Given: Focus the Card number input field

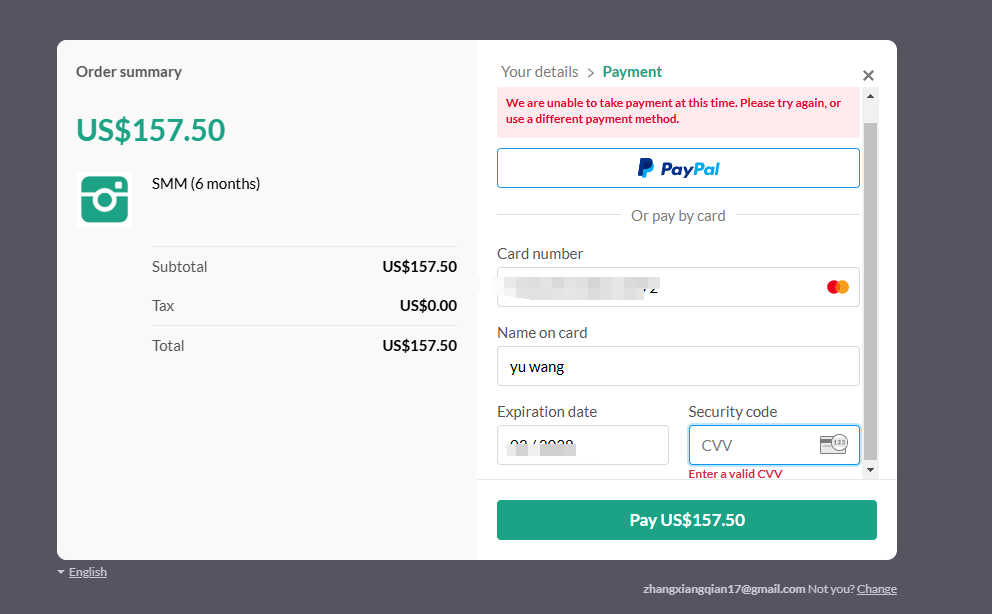Looking at the screenshot, I should click(x=660, y=287).
